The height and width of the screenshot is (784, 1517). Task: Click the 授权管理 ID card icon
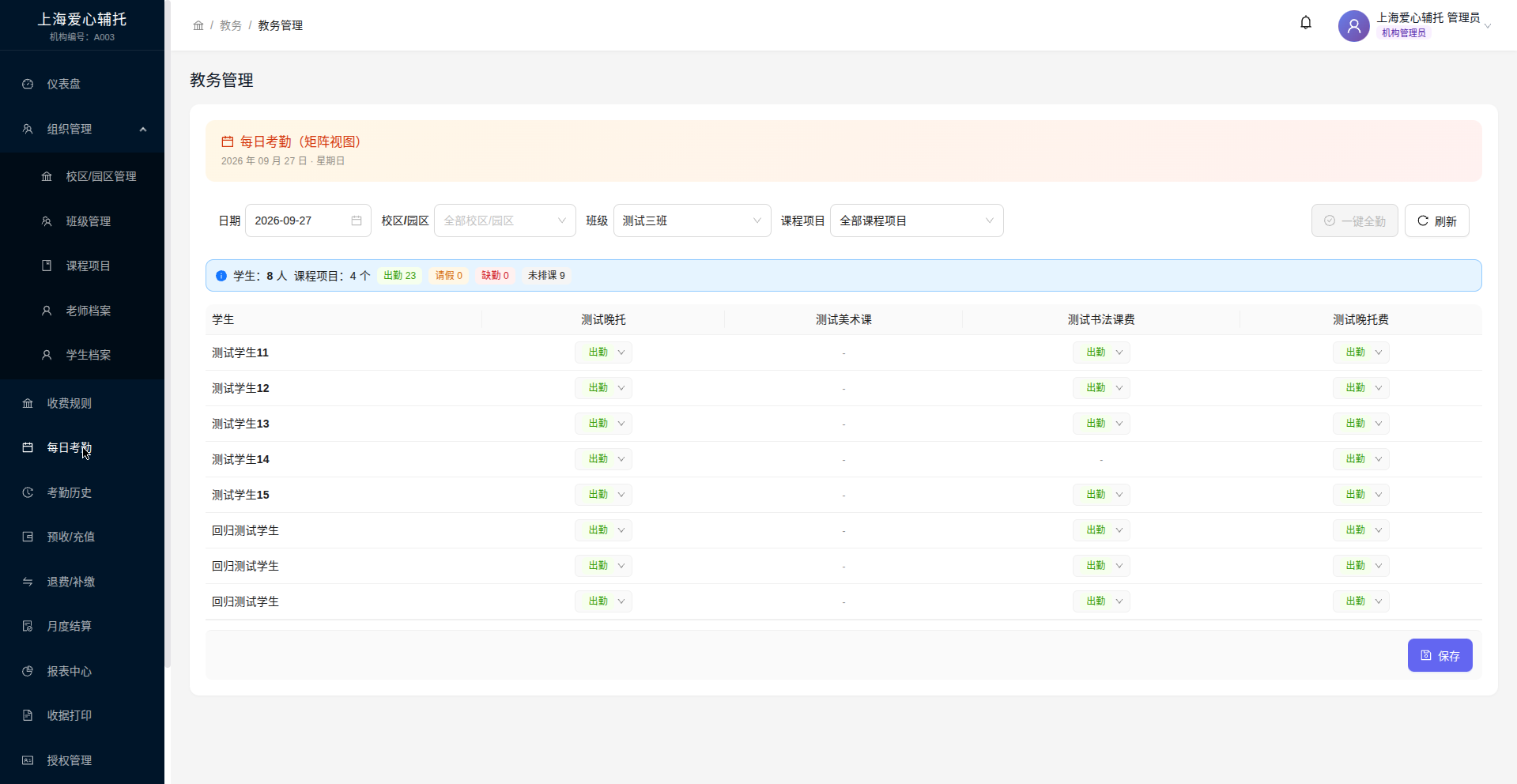pyautogui.click(x=28, y=760)
